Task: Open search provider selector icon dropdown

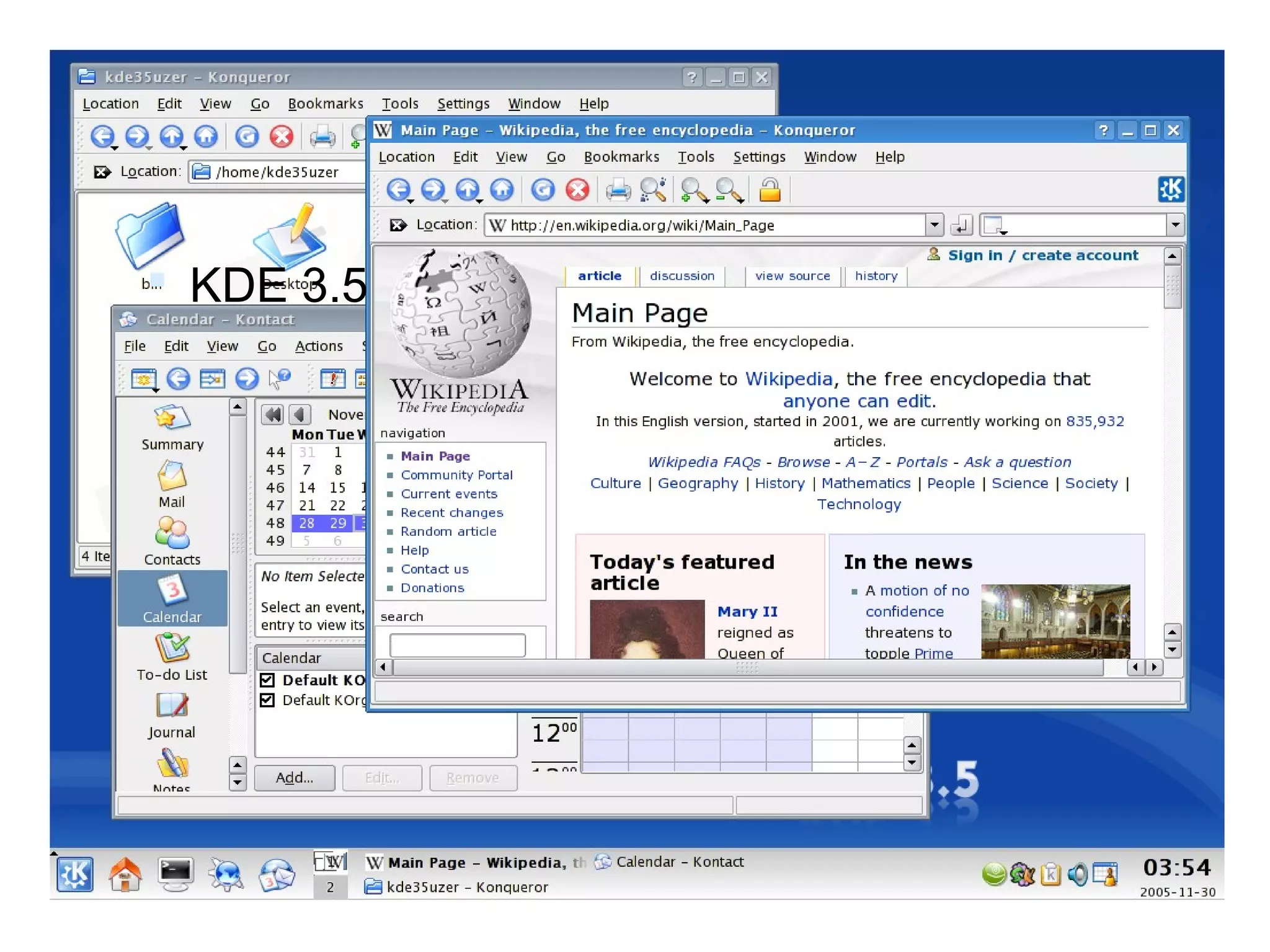Action: (995, 225)
